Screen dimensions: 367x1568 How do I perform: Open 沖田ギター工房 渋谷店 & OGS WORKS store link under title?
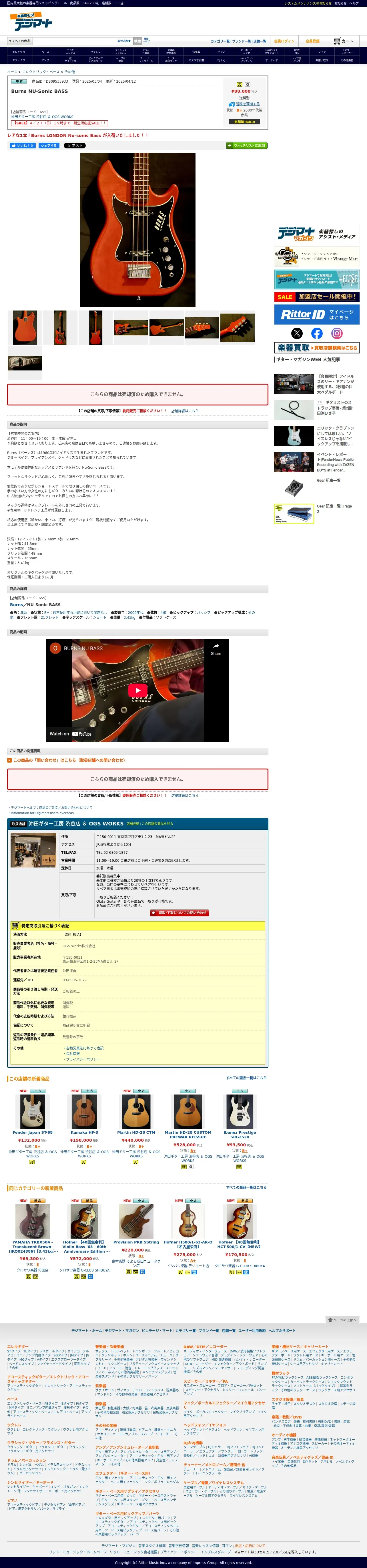(42, 117)
